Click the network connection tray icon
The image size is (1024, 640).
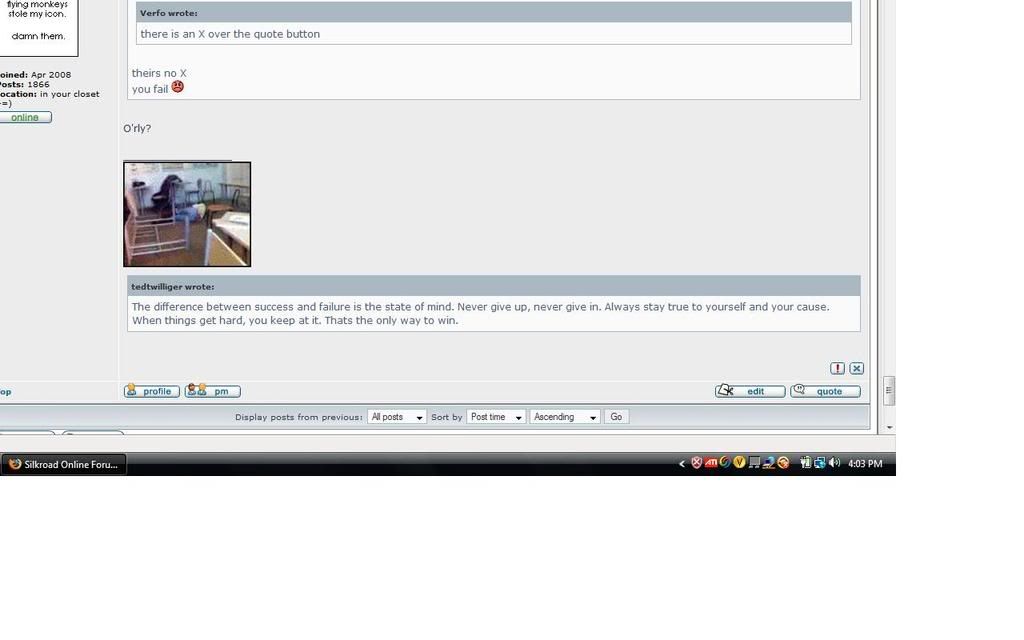820,463
